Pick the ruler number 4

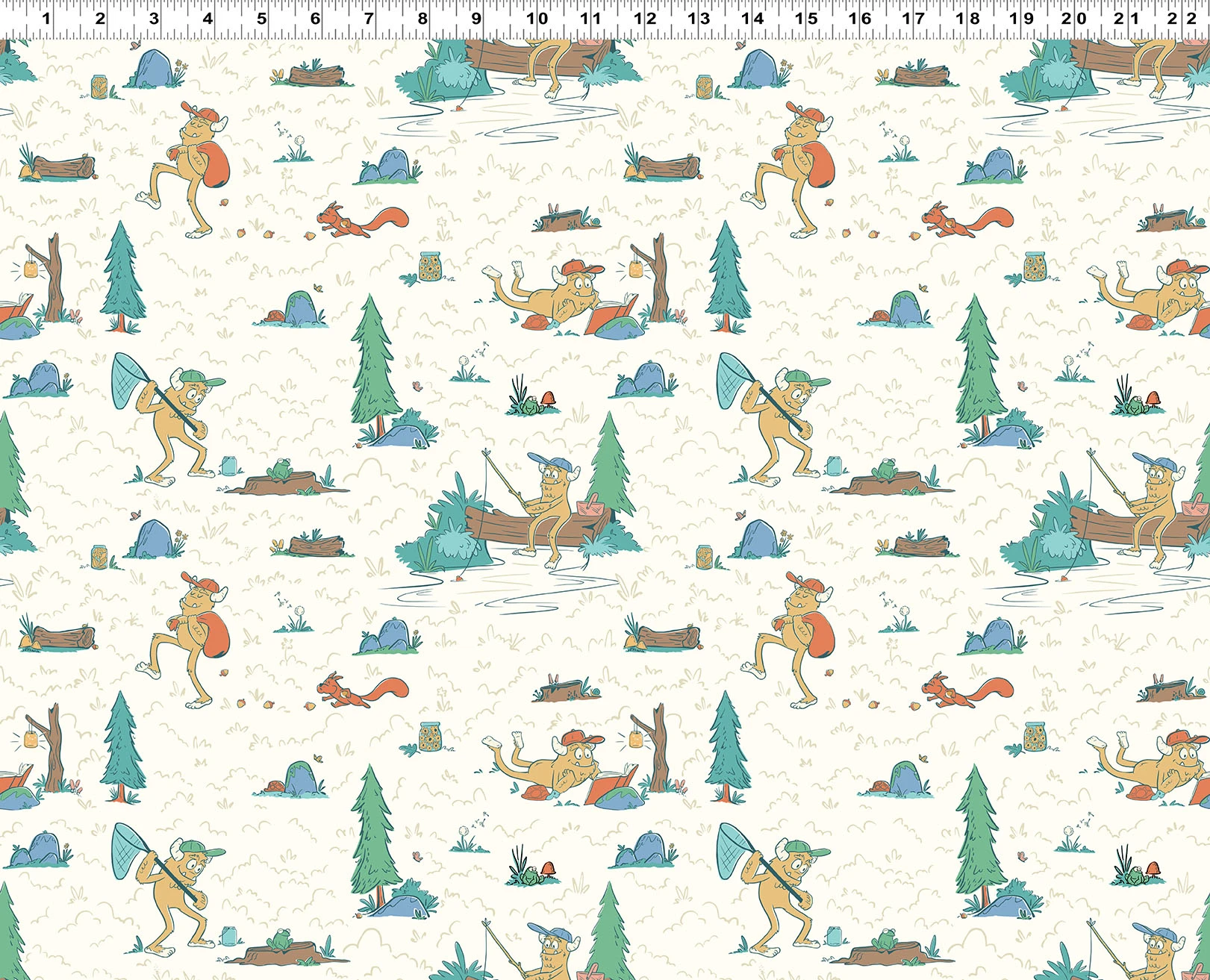(208, 18)
